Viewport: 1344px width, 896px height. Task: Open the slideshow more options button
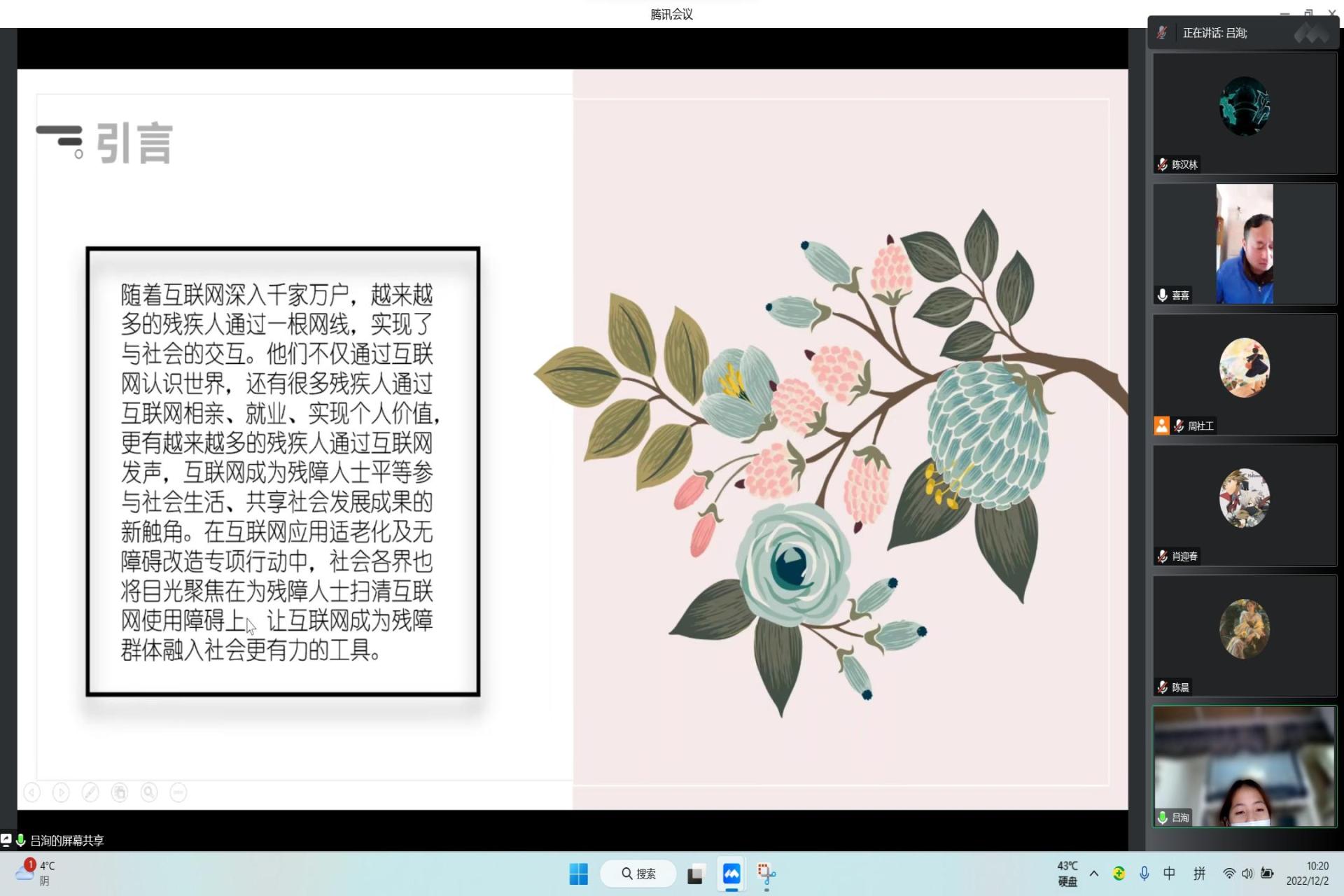coord(178,792)
